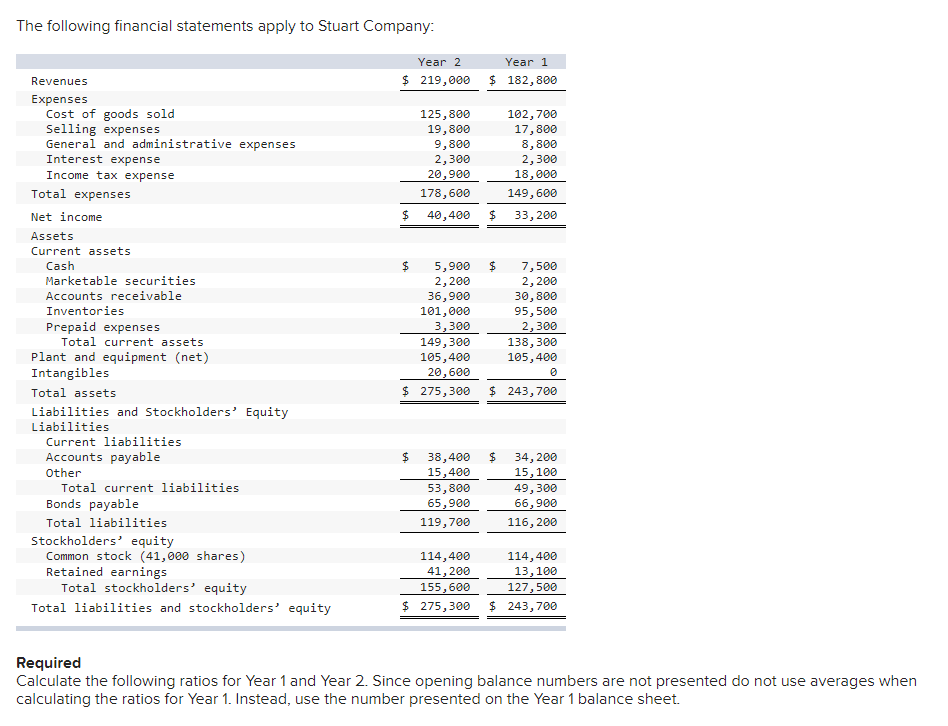948x726 pixels.
Task: Select Year 1 cost of goods sold 102,700
Action: 532,114
